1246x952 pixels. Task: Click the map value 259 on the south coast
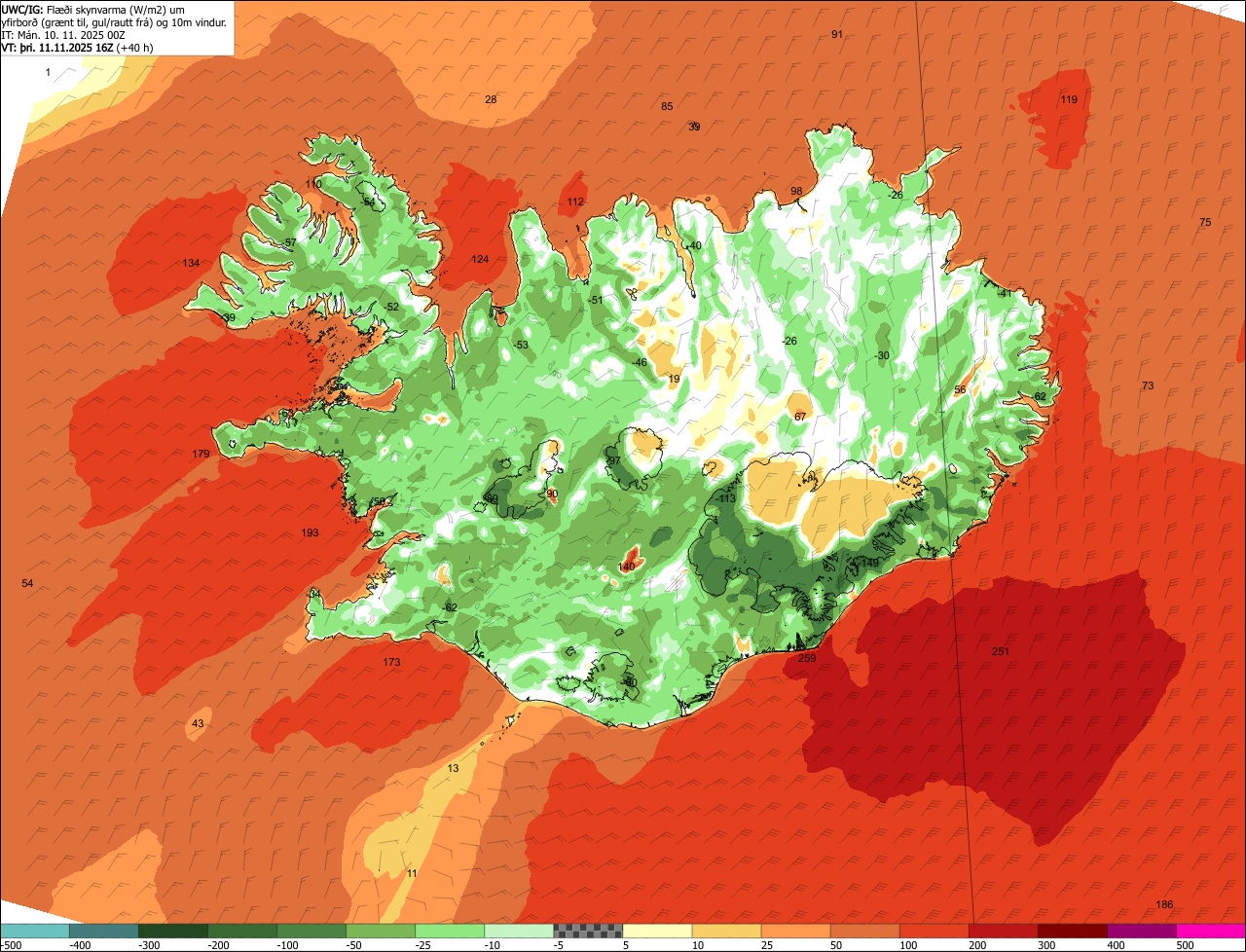(x=807, y=658)
